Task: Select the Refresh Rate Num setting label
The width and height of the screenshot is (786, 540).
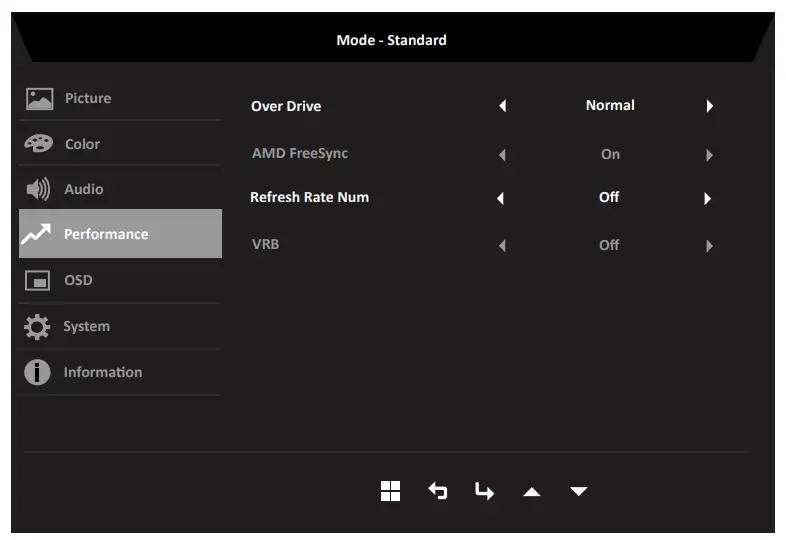Action: coord(309,198)
